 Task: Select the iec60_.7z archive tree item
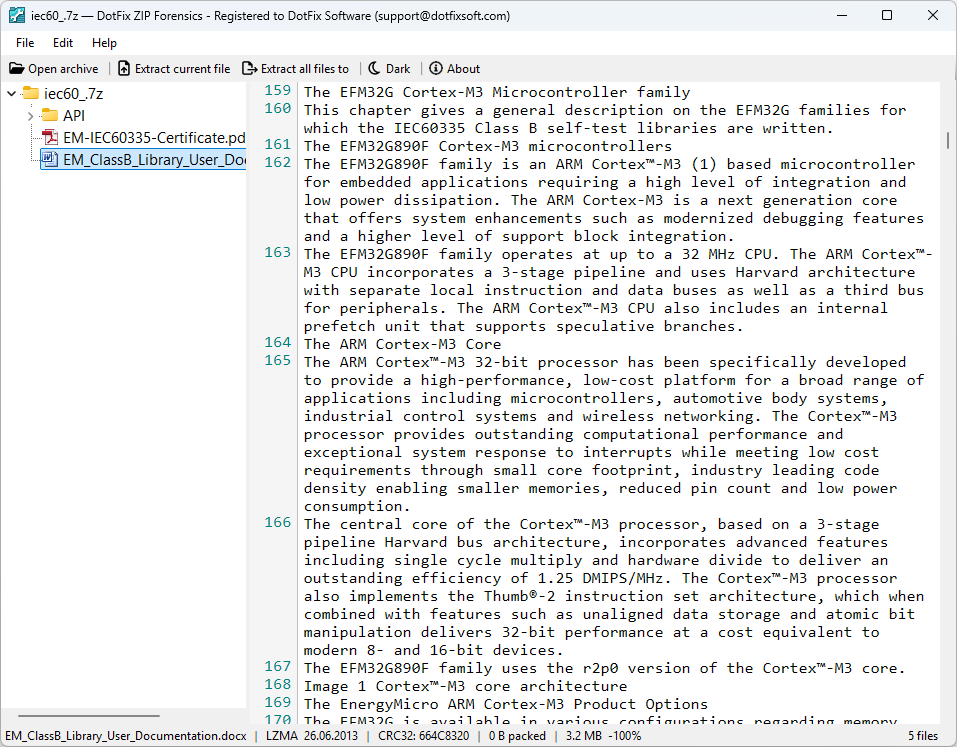click(73, 93)
